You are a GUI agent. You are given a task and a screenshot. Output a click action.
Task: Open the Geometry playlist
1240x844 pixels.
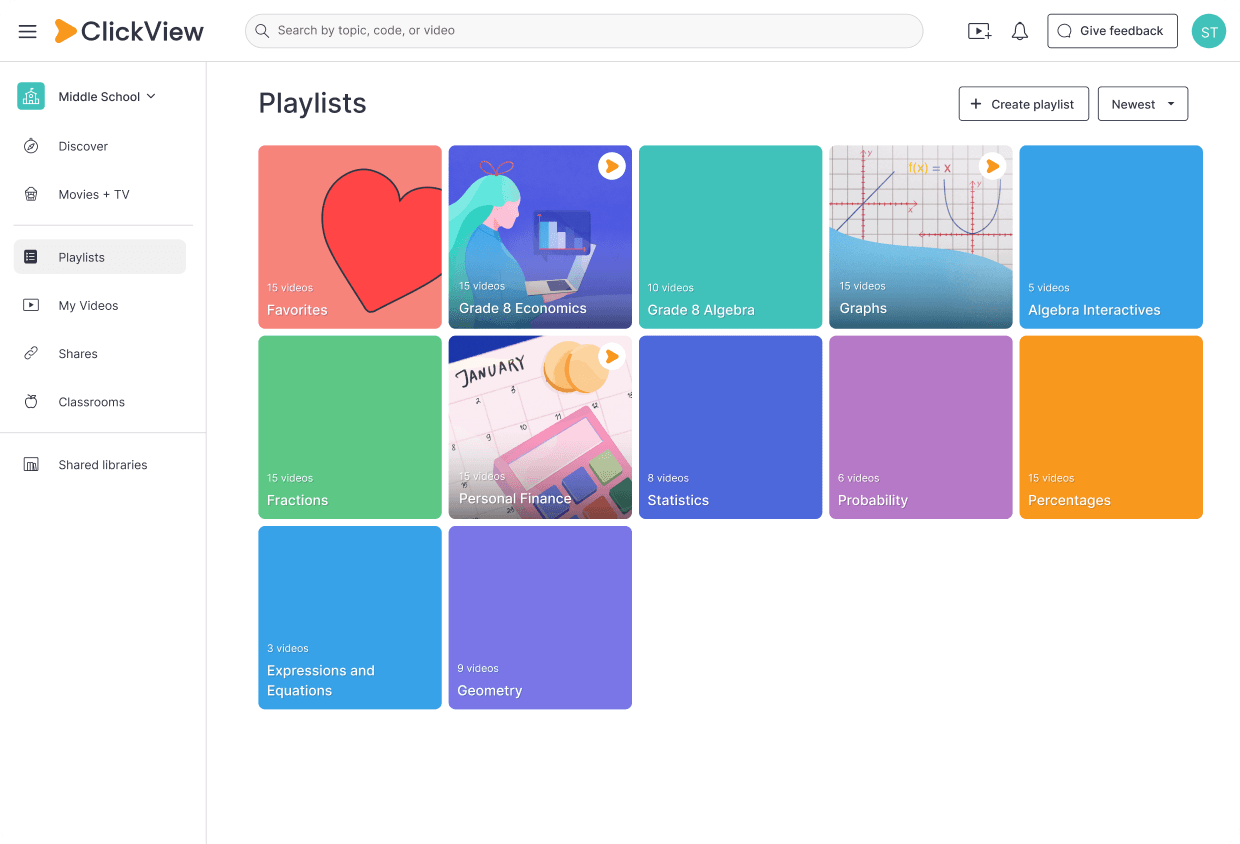coord(540,618)
